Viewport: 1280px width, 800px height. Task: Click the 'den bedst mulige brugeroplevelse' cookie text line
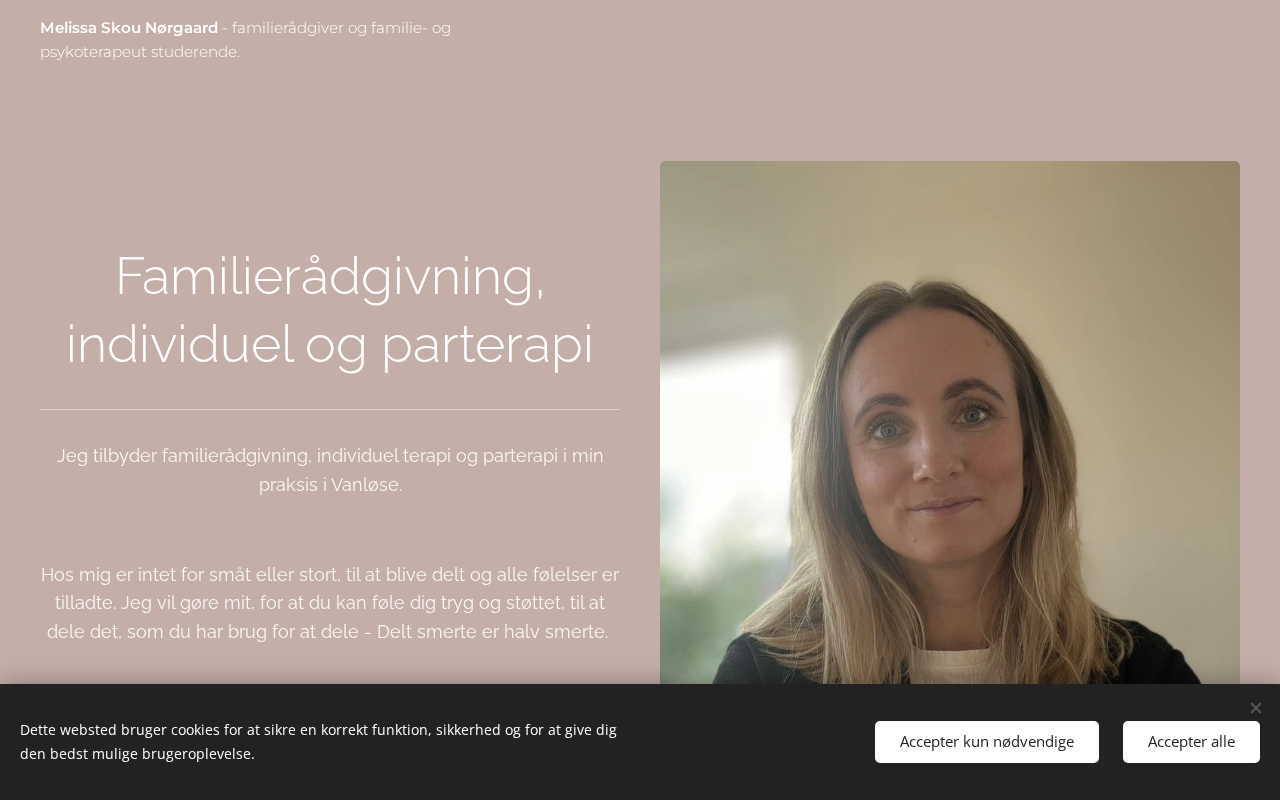(137, 754)
